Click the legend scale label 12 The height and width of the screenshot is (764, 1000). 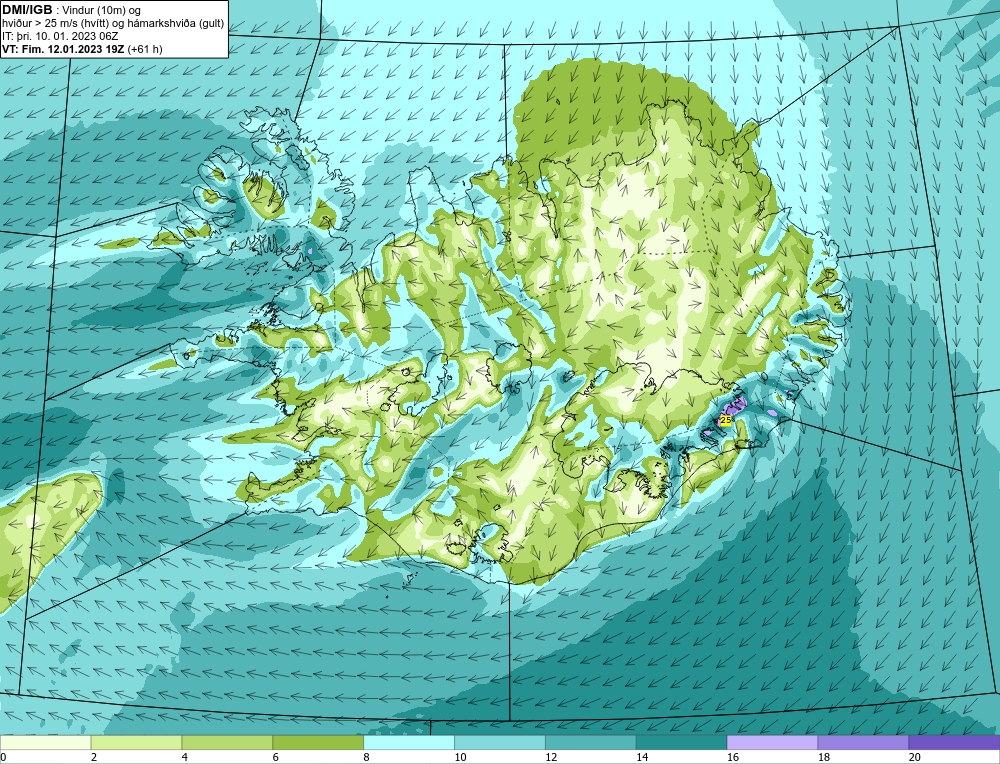tap(551, 757)
